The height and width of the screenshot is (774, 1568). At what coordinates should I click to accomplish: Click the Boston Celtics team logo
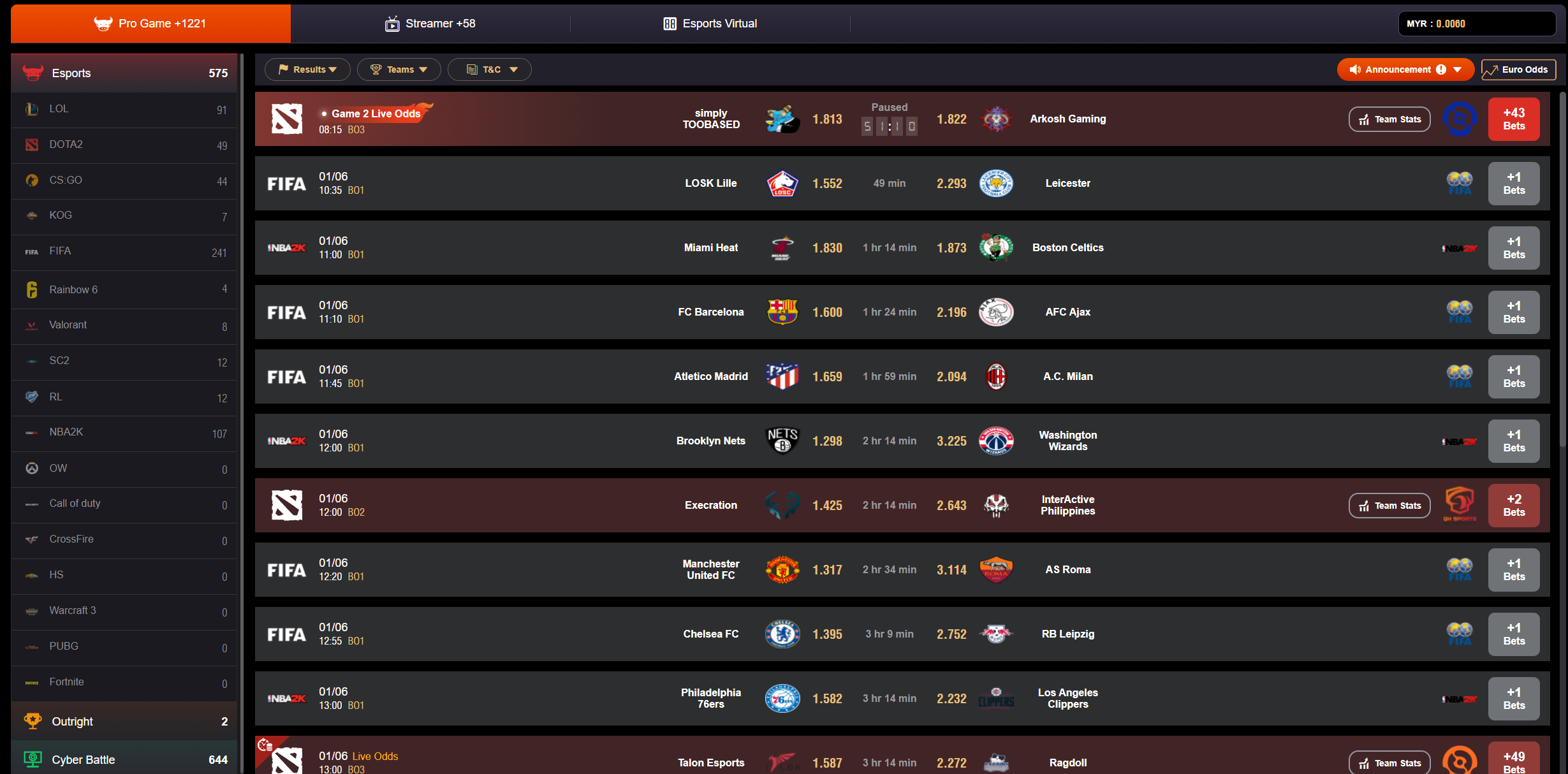[996, 247]
